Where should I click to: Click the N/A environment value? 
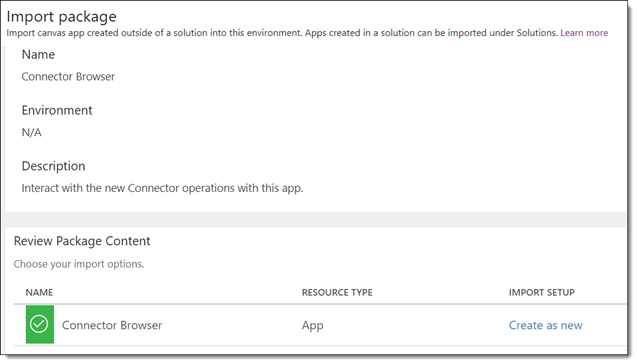32,132
